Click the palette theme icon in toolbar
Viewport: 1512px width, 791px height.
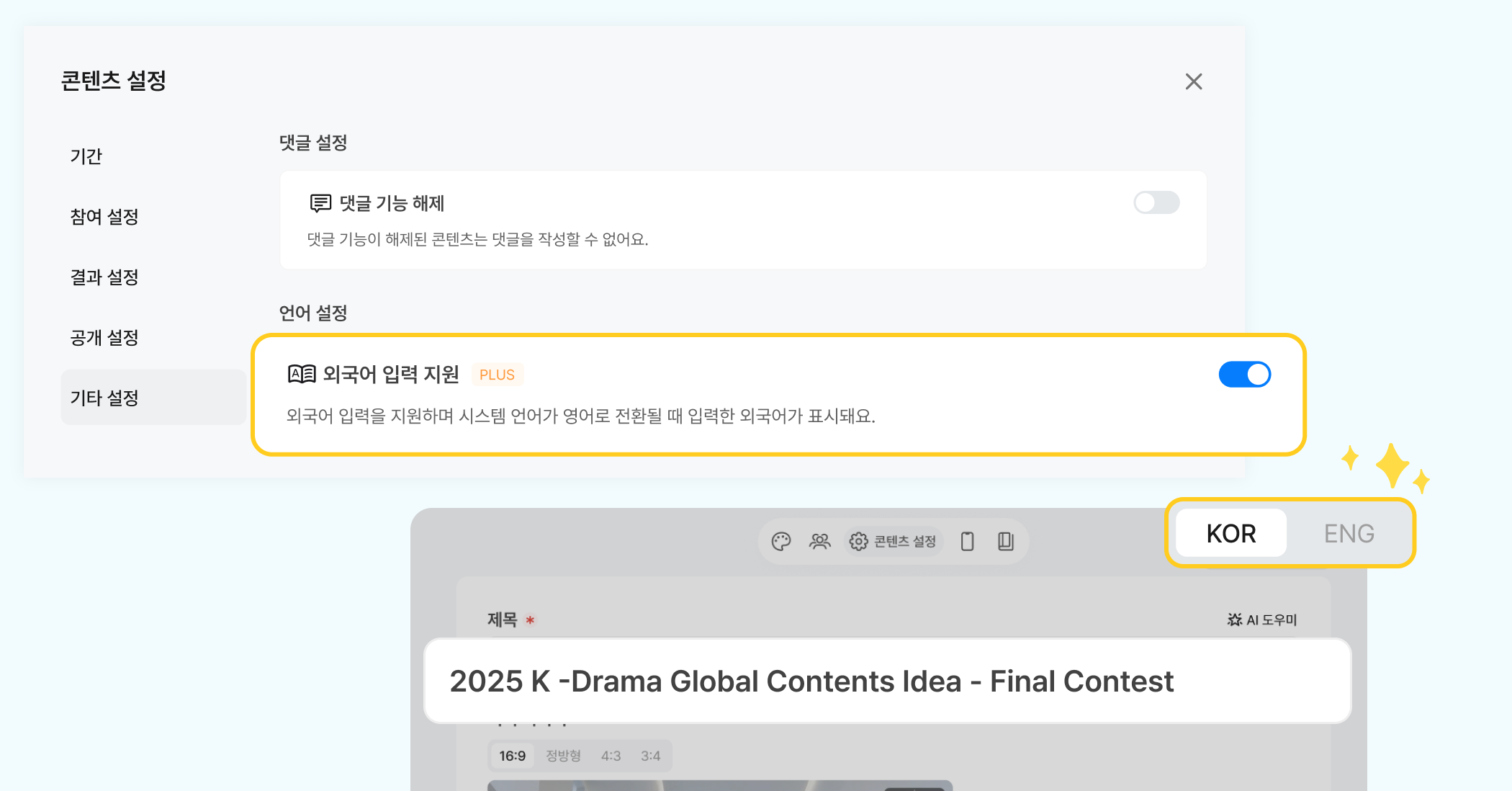click(x=781, y=541)
